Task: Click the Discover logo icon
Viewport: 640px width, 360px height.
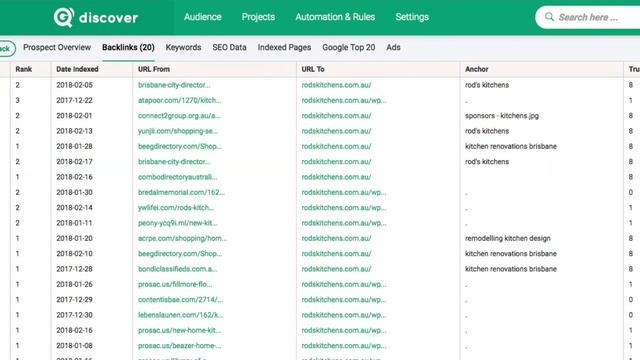Action: 64,17
